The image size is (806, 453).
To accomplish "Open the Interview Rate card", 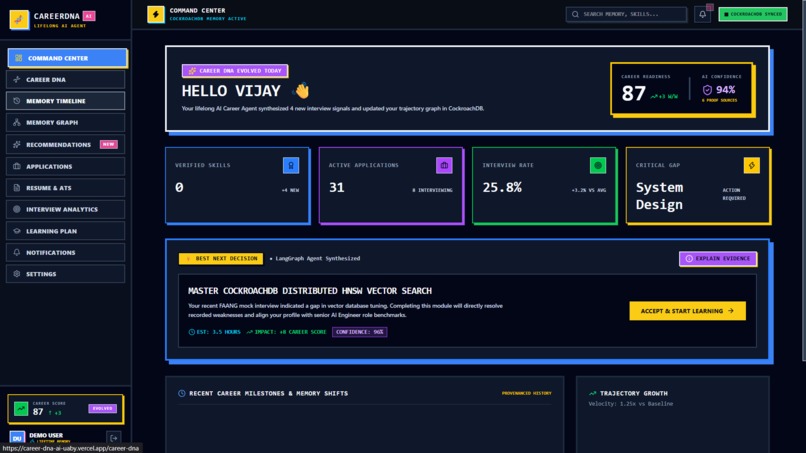I will [x=544, y=186].
